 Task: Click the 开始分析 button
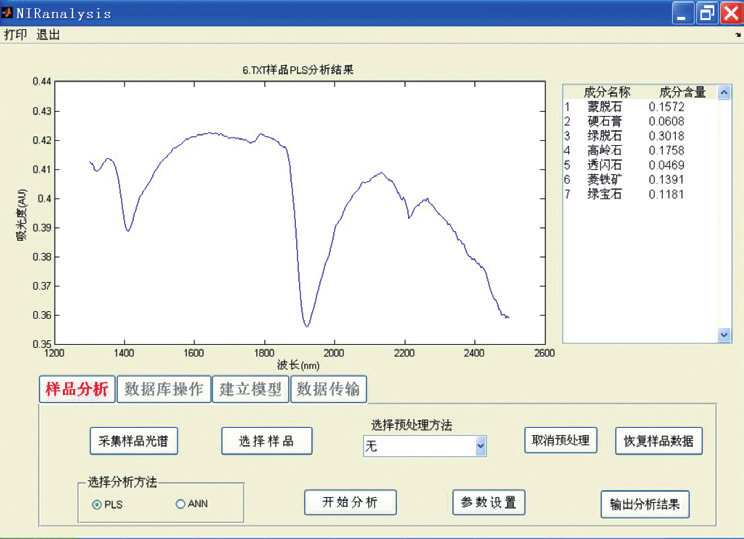(x=350, y=502)
